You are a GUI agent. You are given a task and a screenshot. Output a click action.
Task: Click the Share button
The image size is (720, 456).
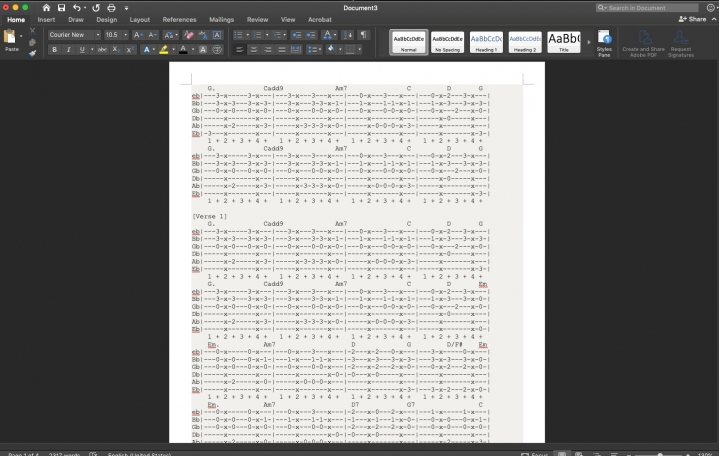[x=692, y=19]
